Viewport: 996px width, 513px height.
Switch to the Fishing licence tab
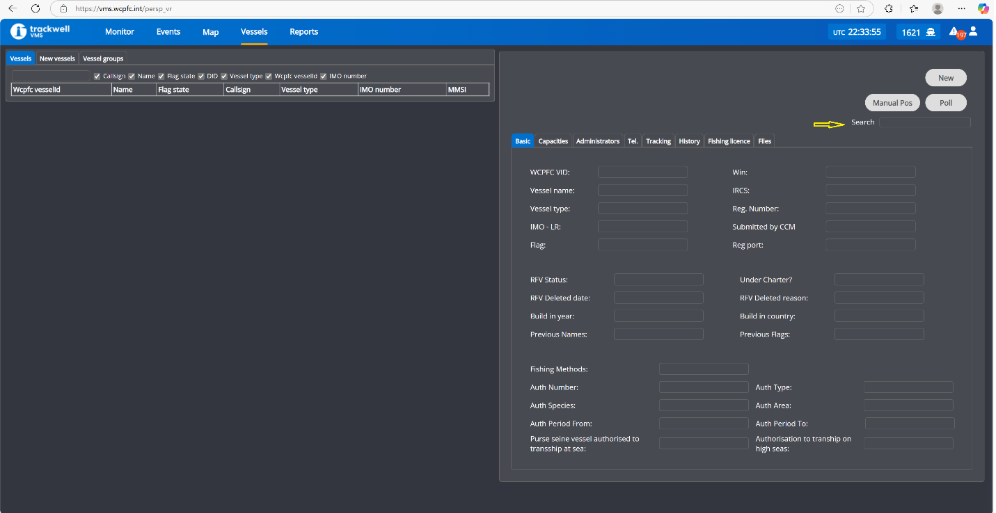(729, 141)
